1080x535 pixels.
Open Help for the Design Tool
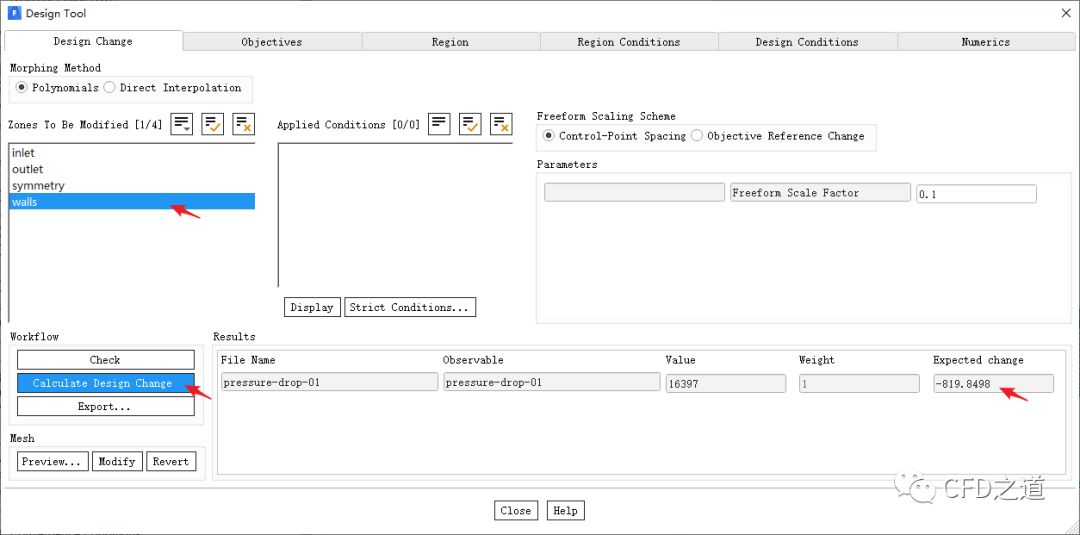coord(565,510)
